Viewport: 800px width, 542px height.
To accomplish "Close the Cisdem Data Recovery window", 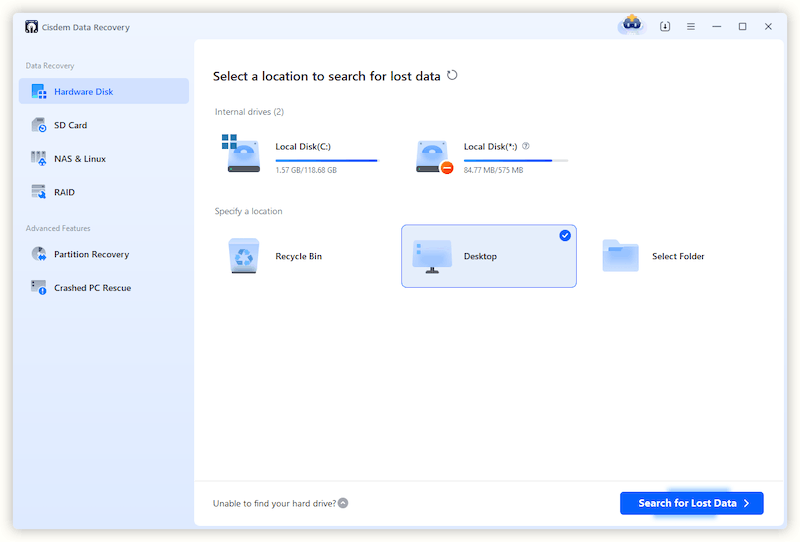I will [x=768, y=27].
